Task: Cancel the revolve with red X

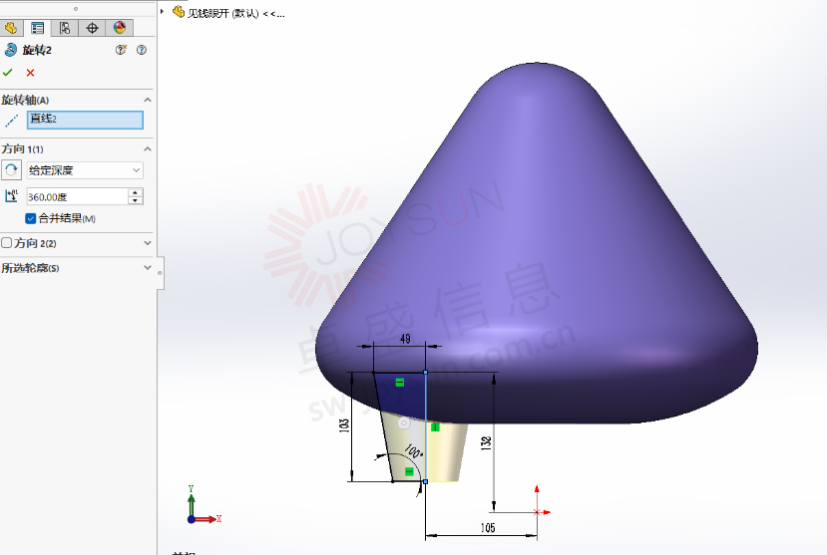Action: [30, 73]
